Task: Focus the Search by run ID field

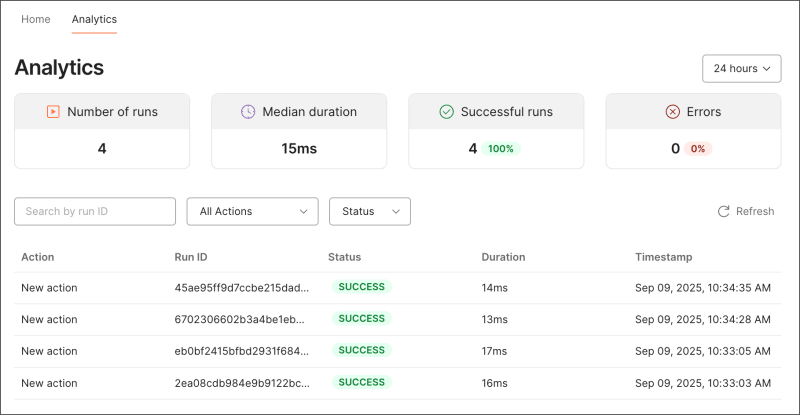Action: tap(95, 212)
